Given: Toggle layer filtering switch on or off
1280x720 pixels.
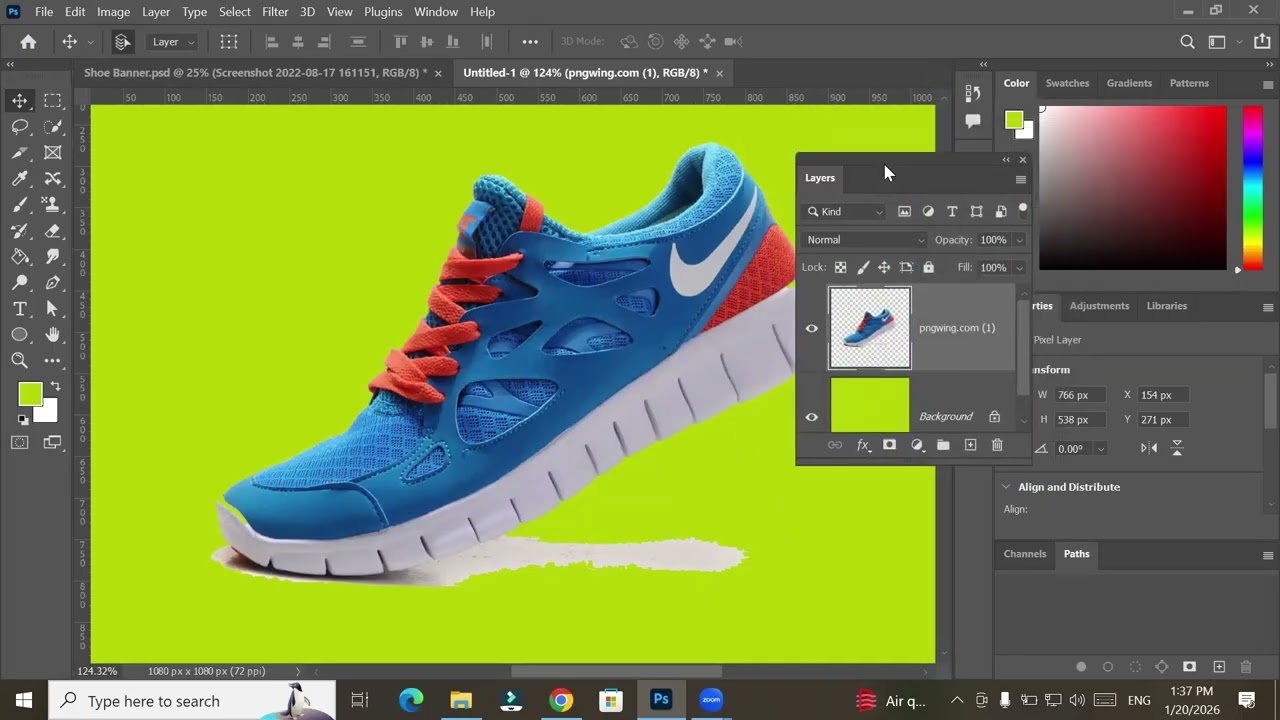Looking at the screenshot, I should tap(1022, 209).
